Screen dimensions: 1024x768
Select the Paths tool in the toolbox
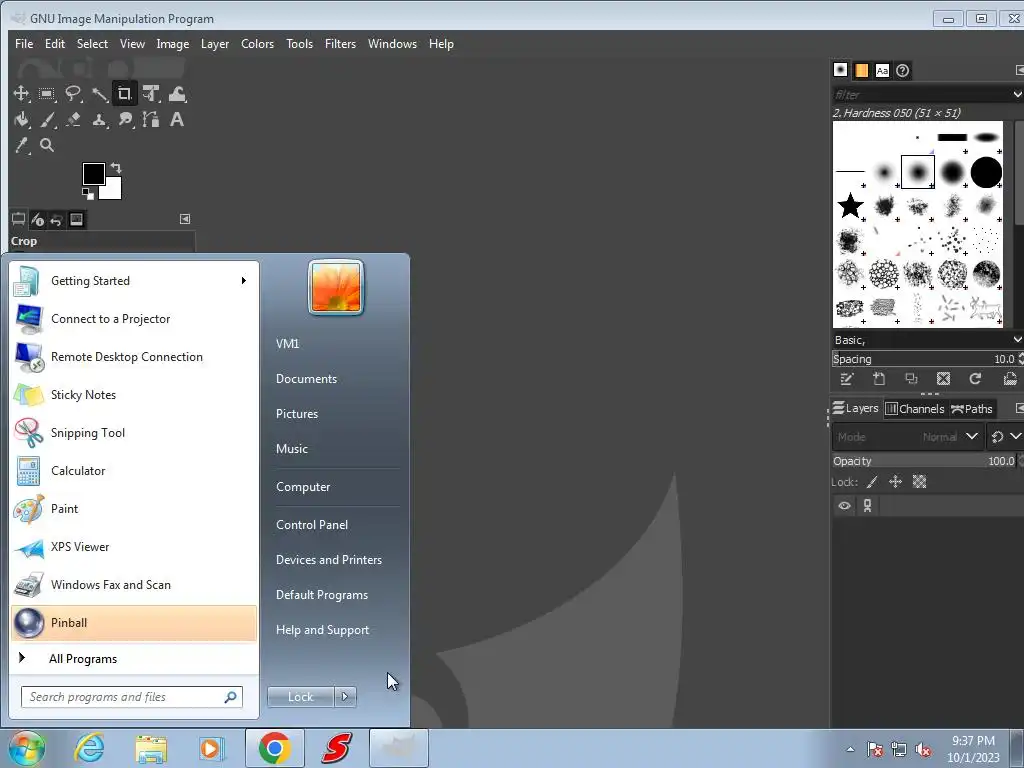click(x=151, y=120)
